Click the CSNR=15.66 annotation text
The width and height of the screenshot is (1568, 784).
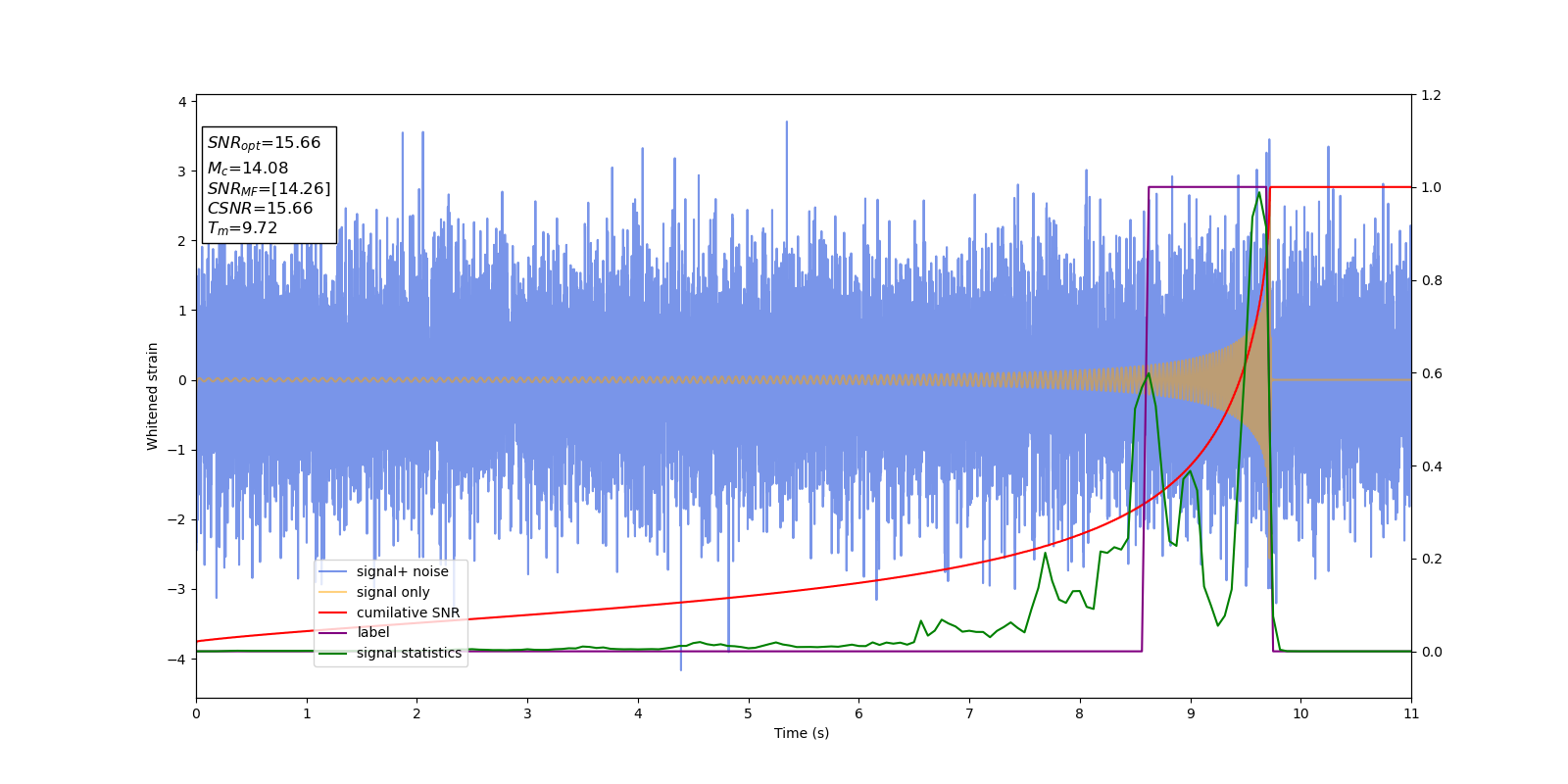pos(260,208)
